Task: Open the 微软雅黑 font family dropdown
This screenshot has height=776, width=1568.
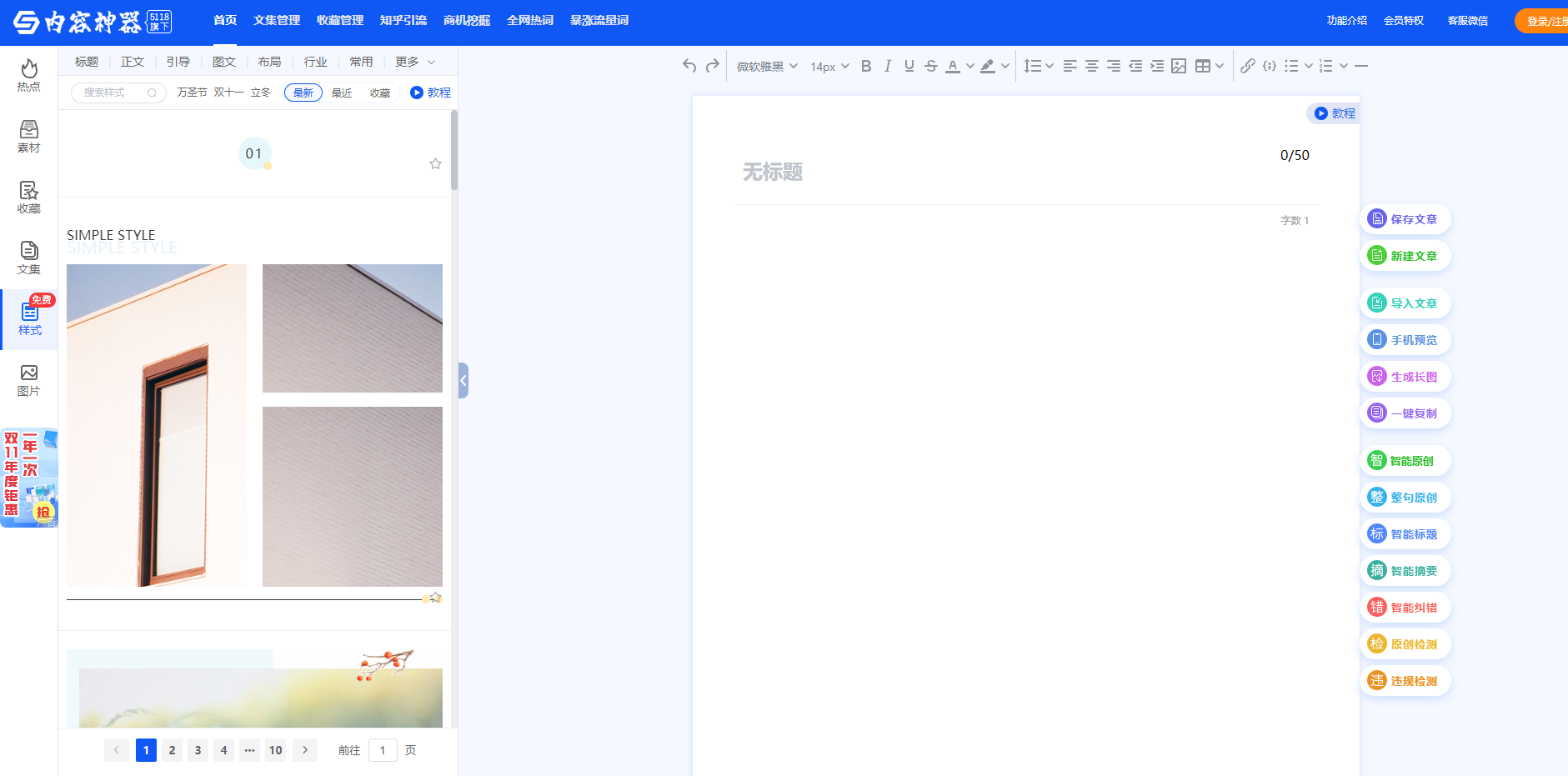Action: (x=767, y=66)
